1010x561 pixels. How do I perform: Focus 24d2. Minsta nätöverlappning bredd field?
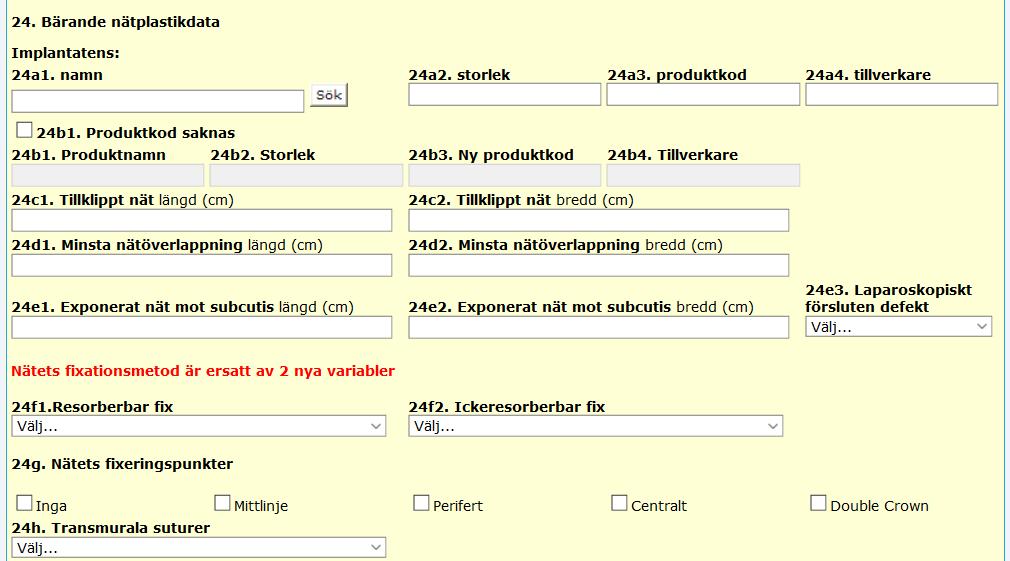(x=598, y=265)
